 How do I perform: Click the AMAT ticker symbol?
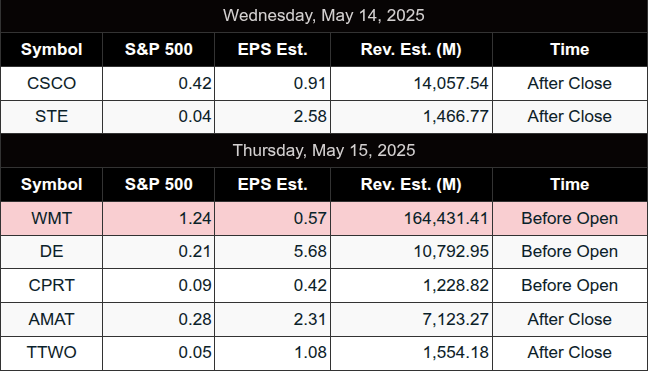(x=51, y=319)
